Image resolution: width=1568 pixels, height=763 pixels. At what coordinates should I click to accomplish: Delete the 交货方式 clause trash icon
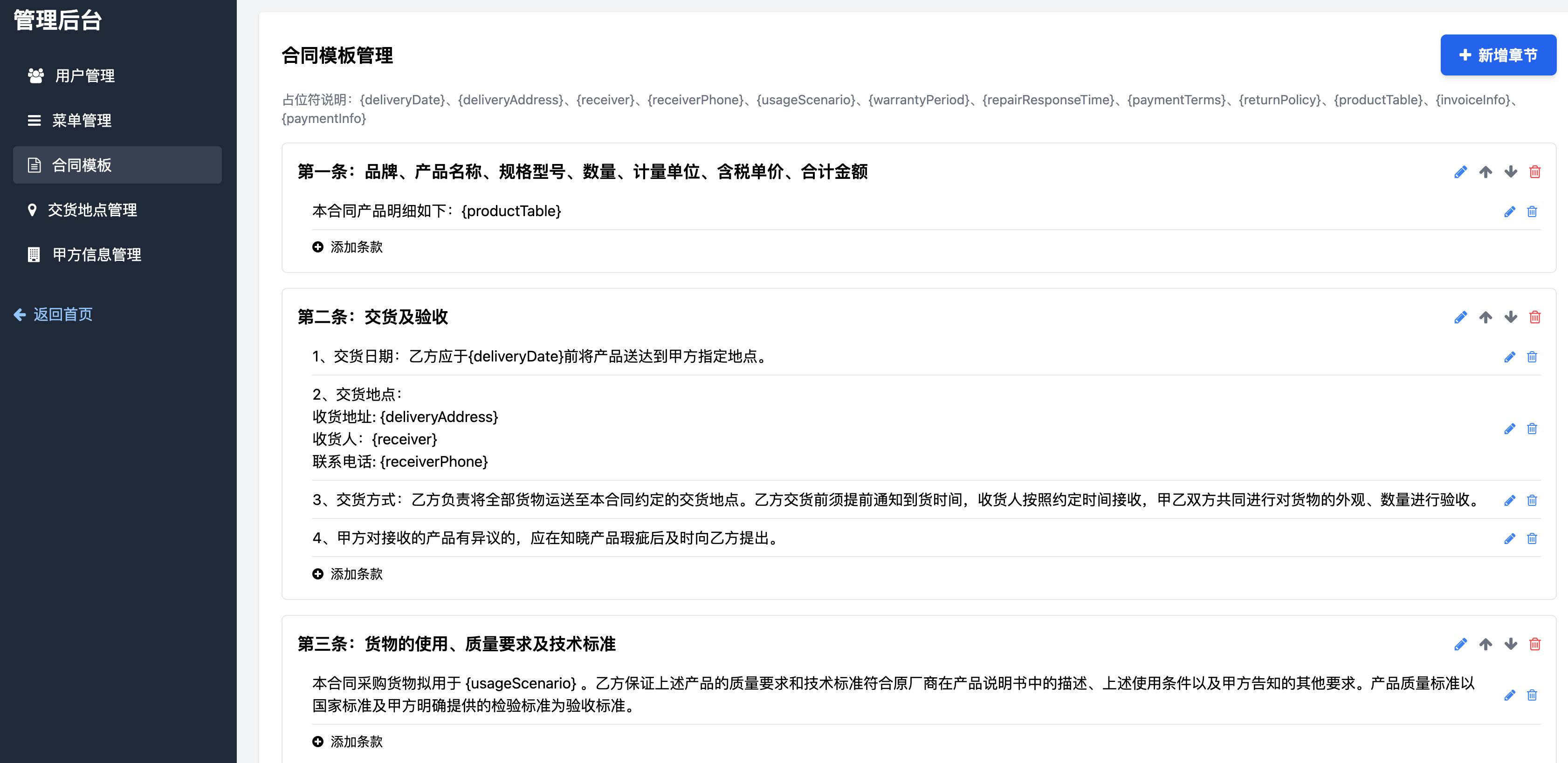pyautogui.click(x=1532, y=501)
